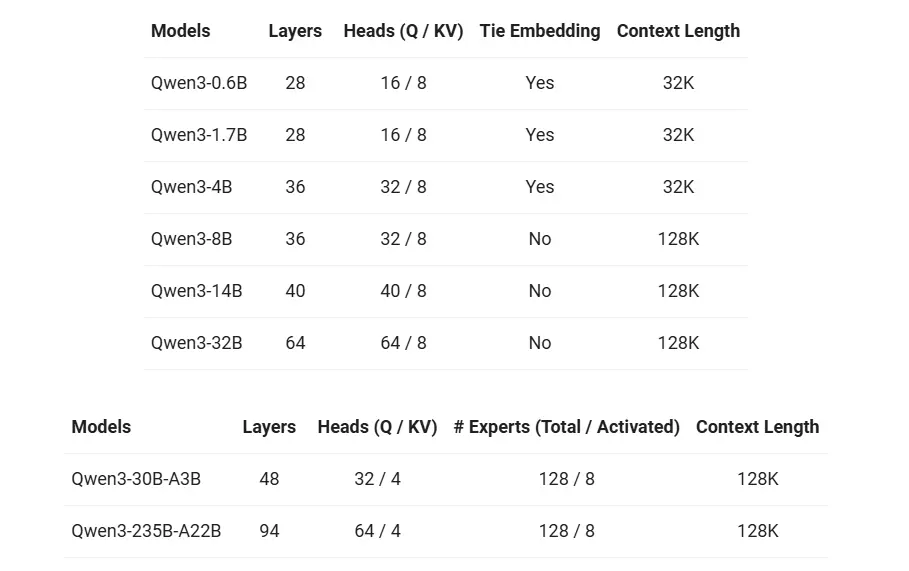
Task: Click the Tie Embedding column header
Action: 540,31
